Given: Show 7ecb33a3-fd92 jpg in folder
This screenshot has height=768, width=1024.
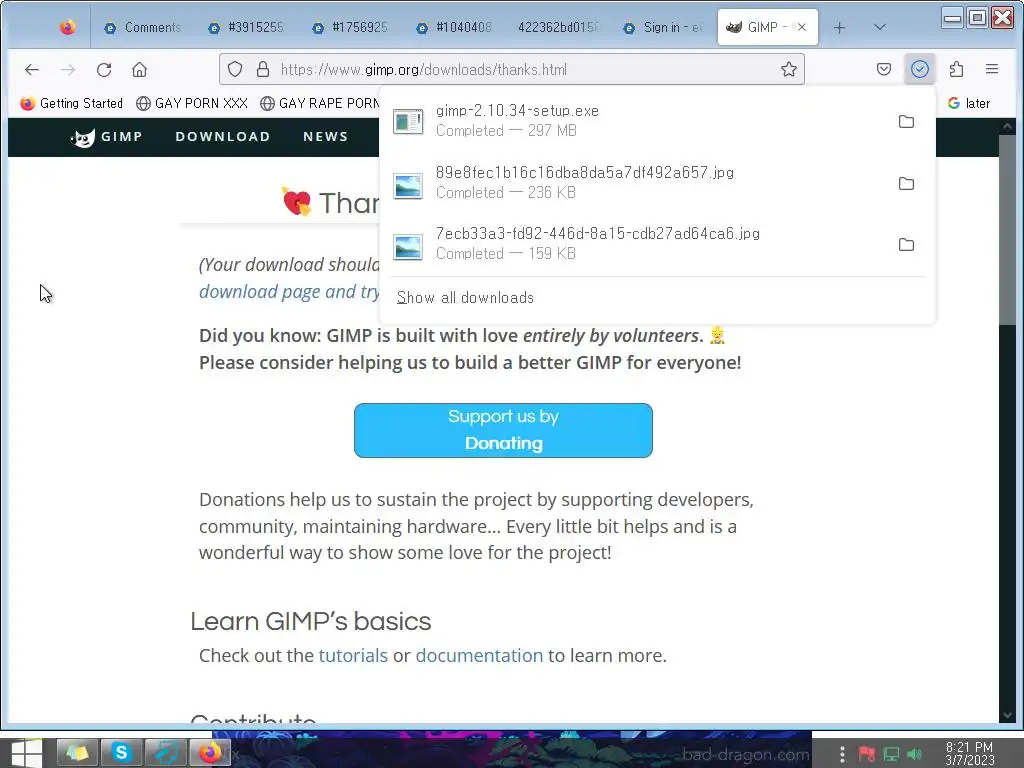Looking at the screenshot, I should pos(906,245).
